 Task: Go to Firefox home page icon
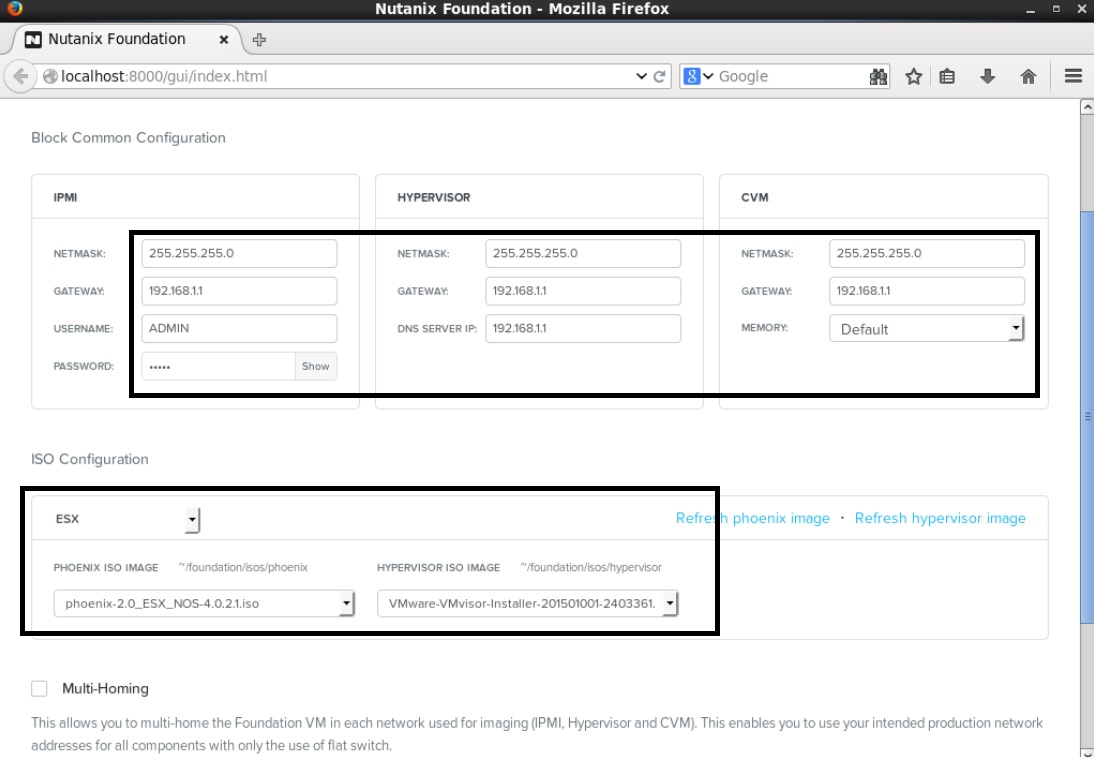[1028, 76]
